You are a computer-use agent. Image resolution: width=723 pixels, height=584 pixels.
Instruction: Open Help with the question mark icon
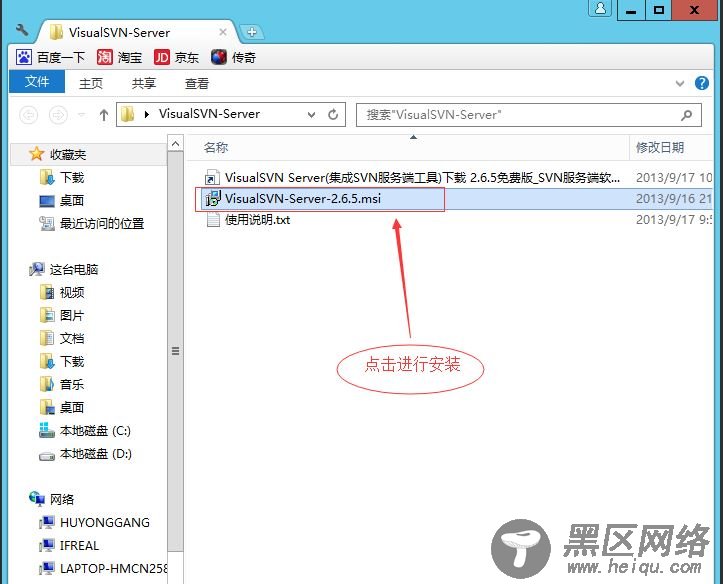click(702, 83)
